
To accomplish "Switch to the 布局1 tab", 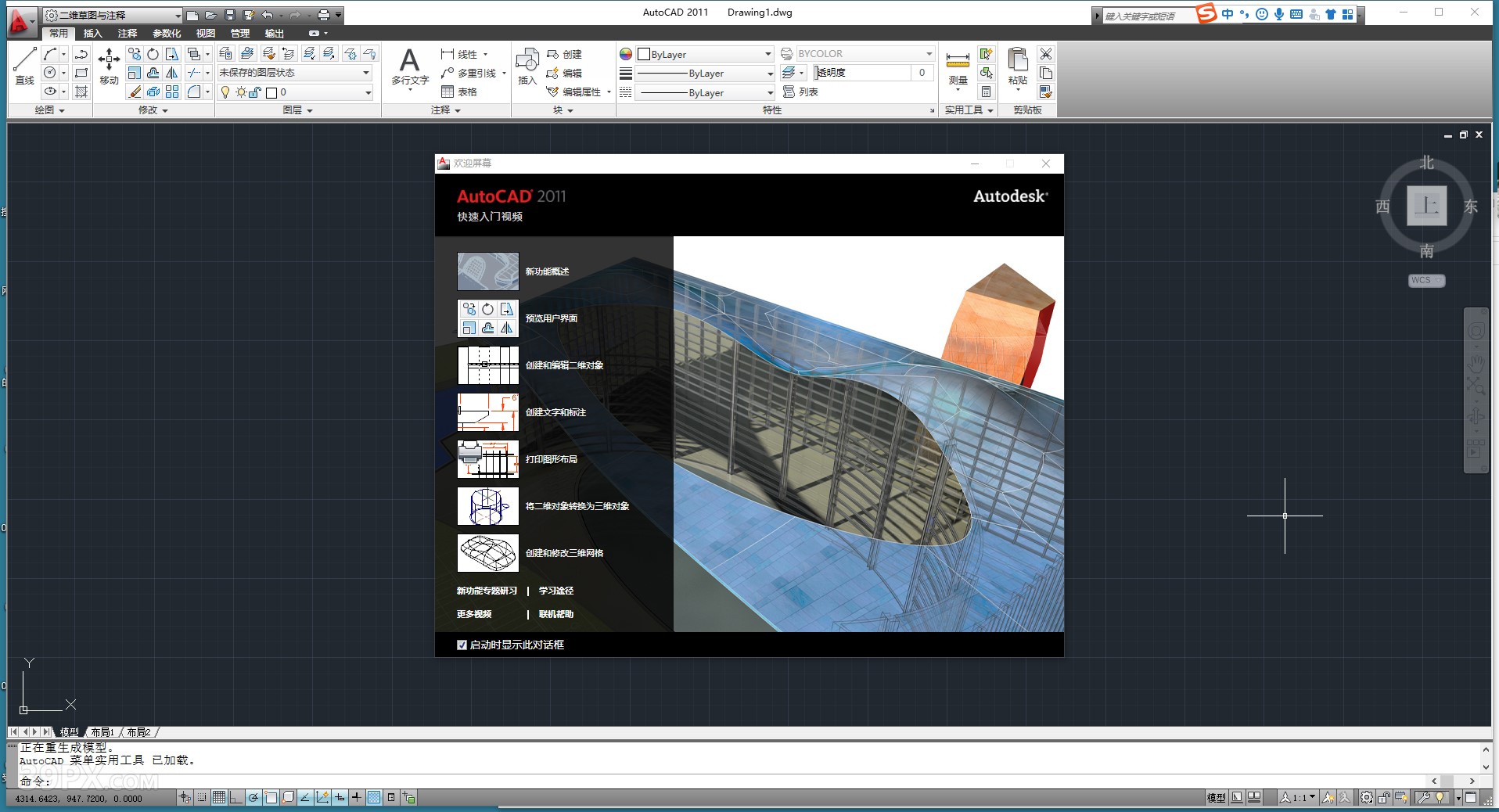I will pos(102,732).
